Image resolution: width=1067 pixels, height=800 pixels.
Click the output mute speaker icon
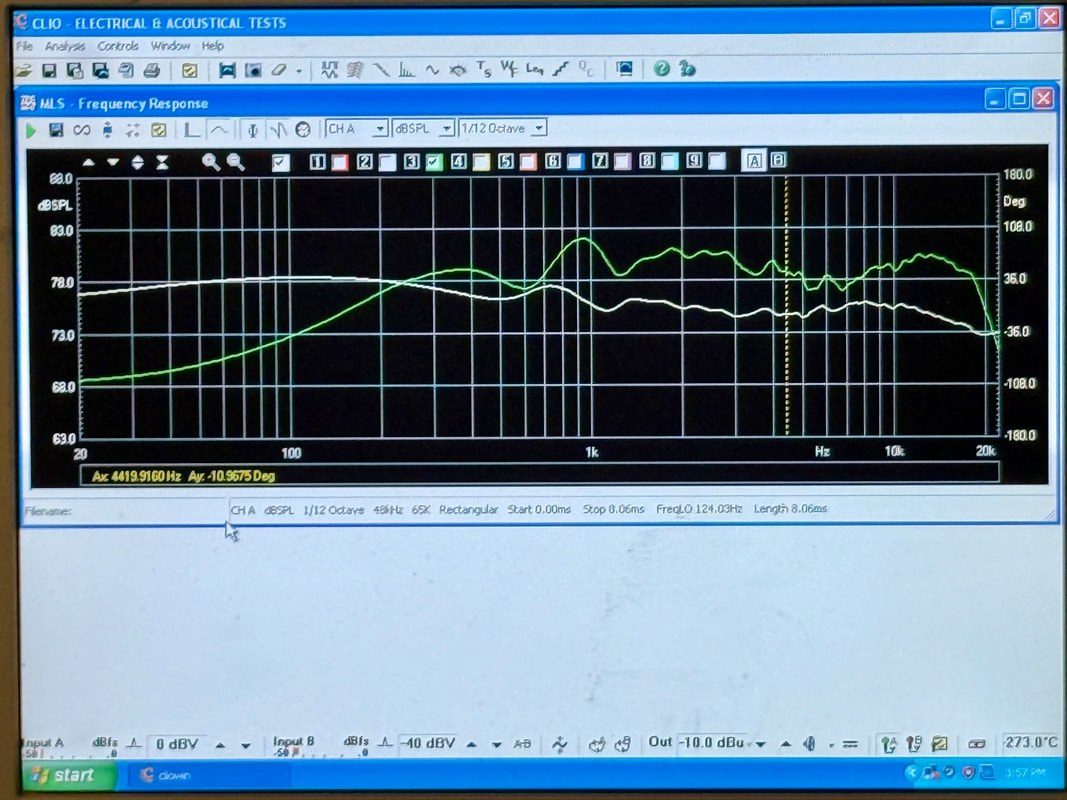[x=809, y=744]
